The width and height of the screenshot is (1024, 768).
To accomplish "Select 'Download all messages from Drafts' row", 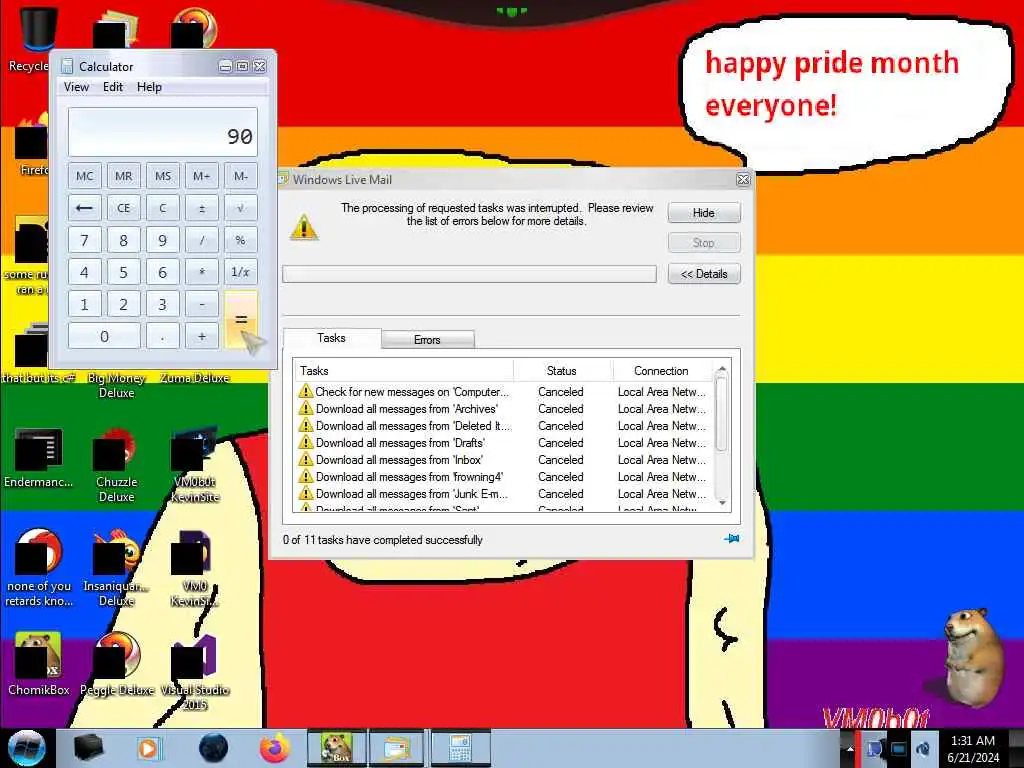I will [504, 443].
